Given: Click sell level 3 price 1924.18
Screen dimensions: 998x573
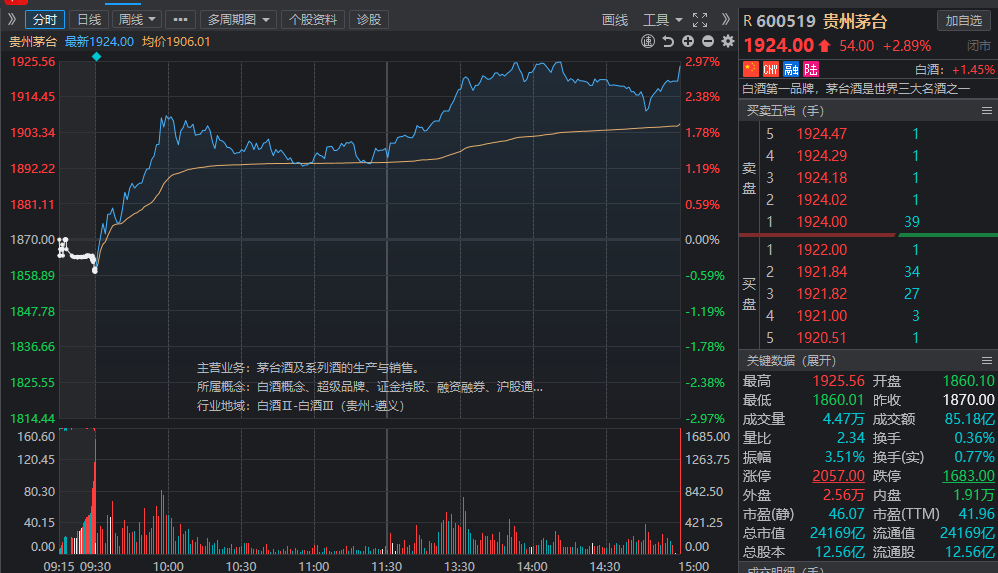Looking at the screenshot, I should (x=822, y=178).
